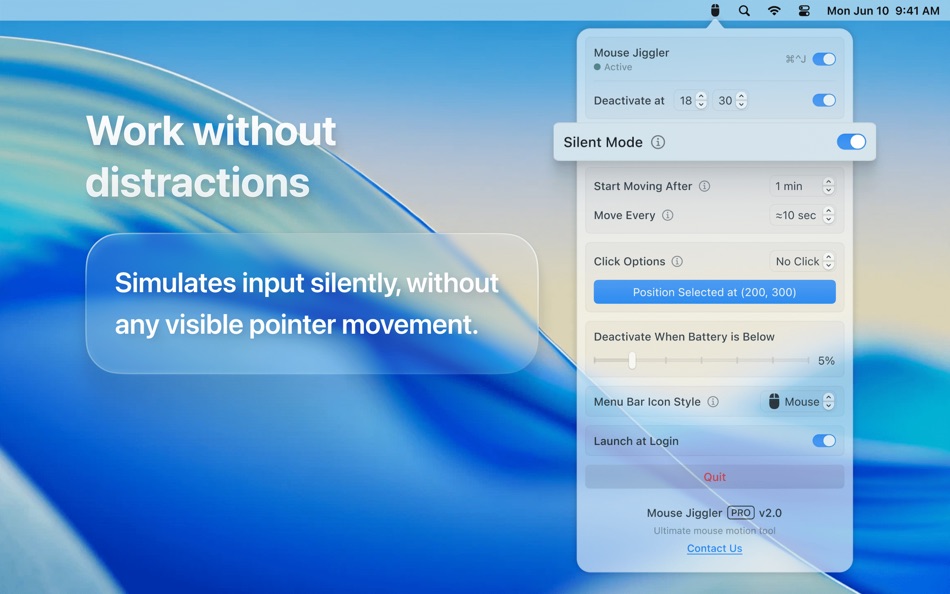Click the ⌘^J shortcut label
This screenshot has width=950, height=594.
point(796,59)
